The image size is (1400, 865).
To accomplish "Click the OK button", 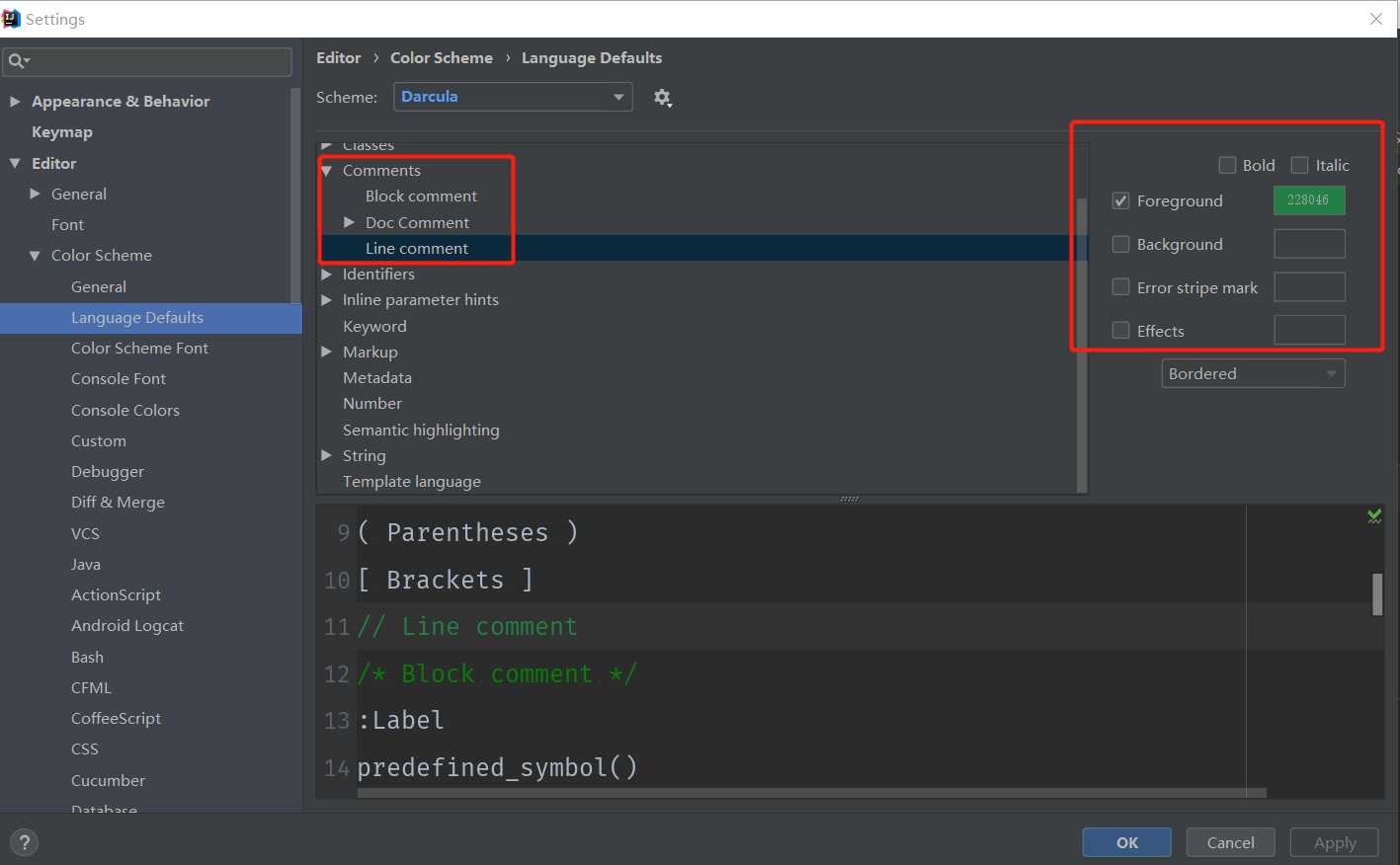I will [1127, 842].
